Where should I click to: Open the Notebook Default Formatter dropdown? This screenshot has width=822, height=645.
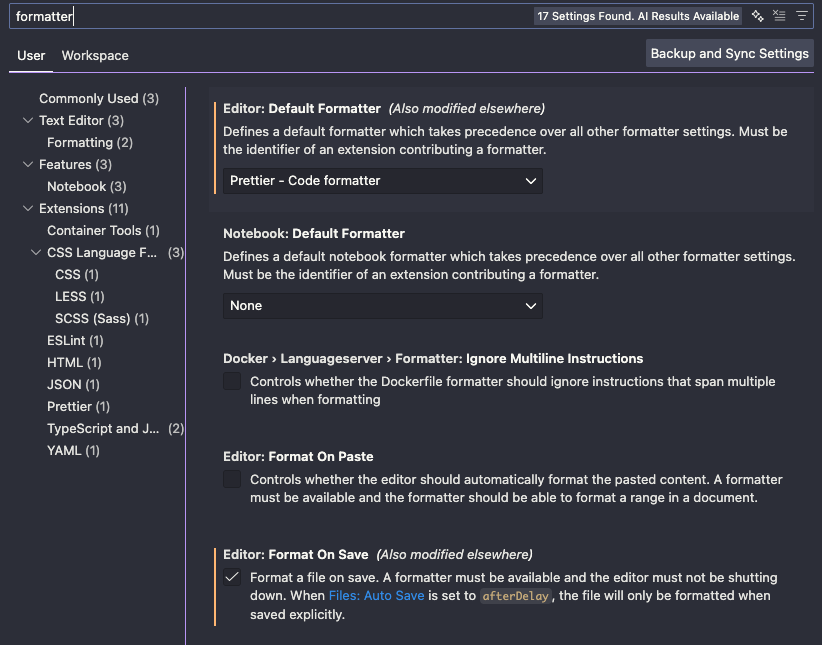point(382,306)
